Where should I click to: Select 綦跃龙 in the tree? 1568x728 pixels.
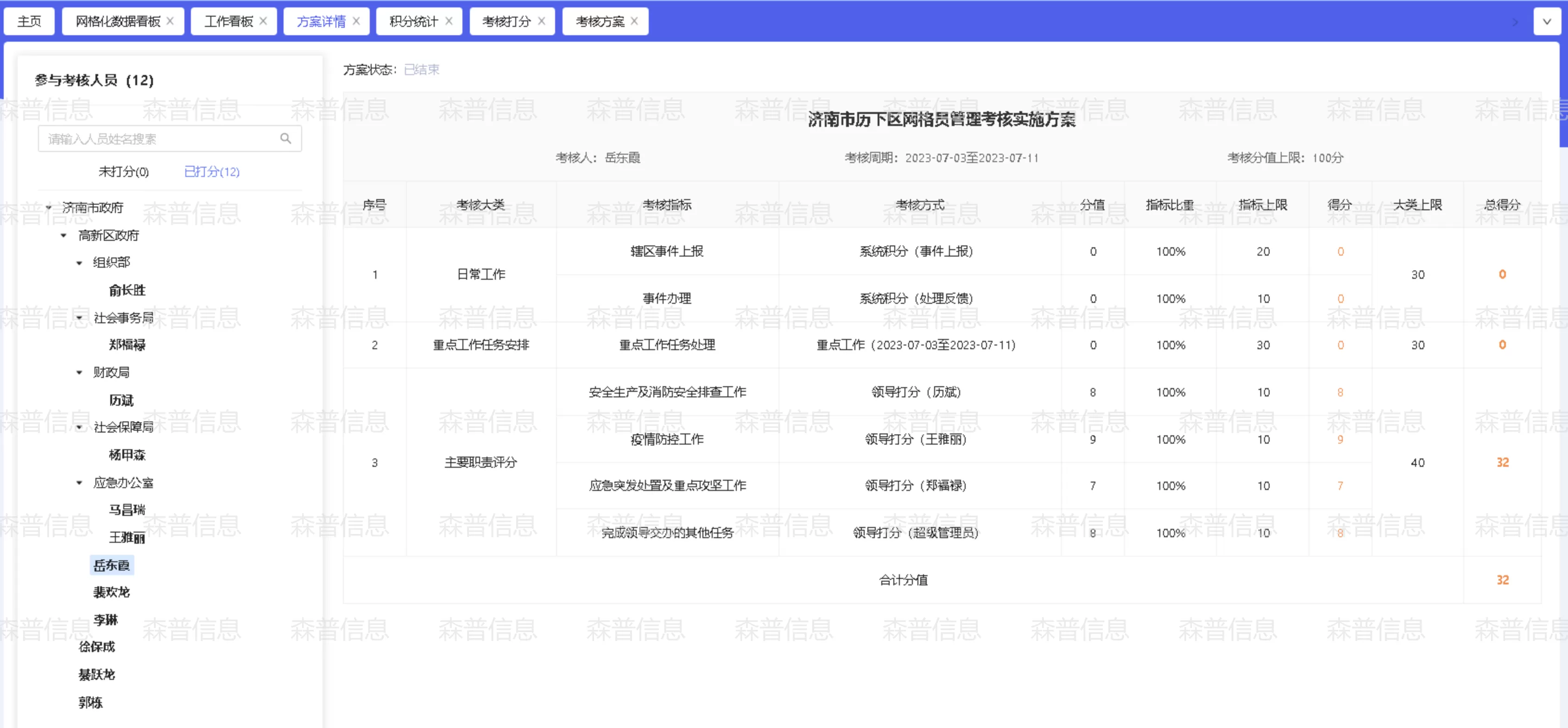[97, 674]
